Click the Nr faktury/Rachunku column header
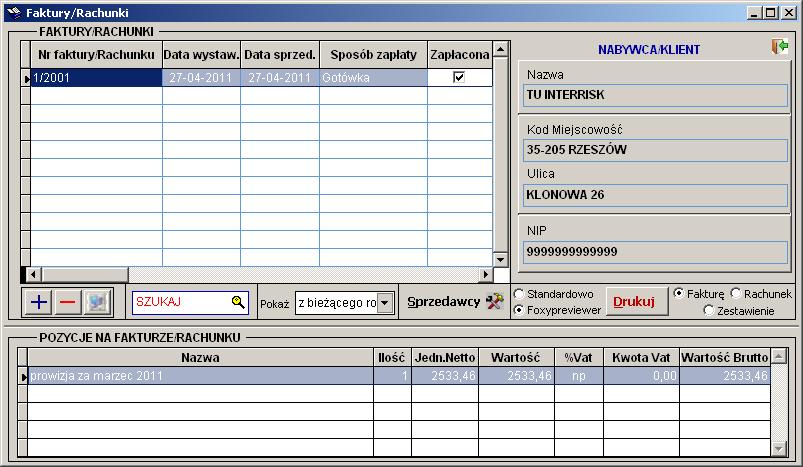Screen dimensions: 803x467 tap(96, 55)
